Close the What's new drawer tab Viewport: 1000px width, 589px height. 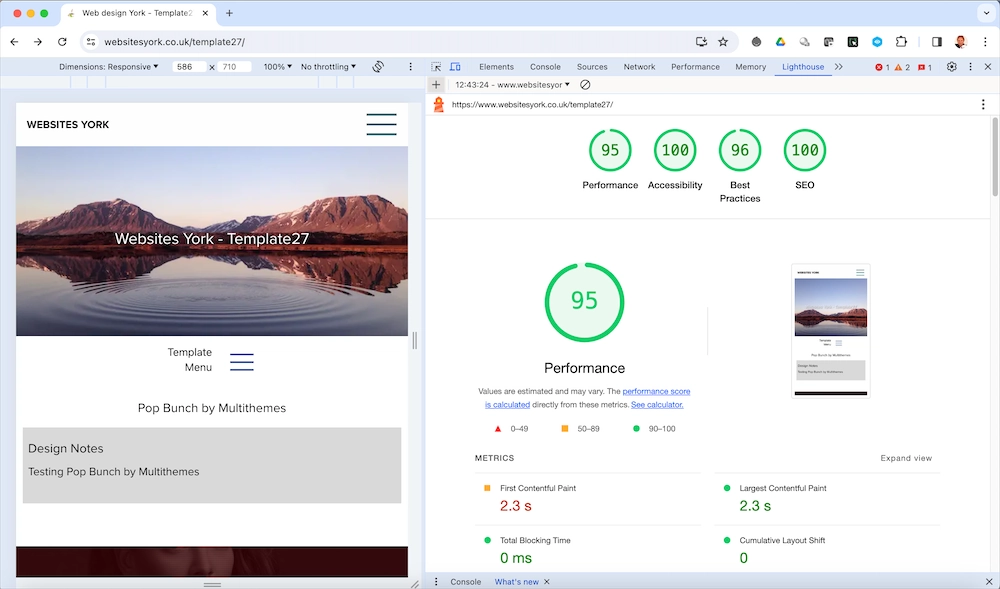coord(547,582)
